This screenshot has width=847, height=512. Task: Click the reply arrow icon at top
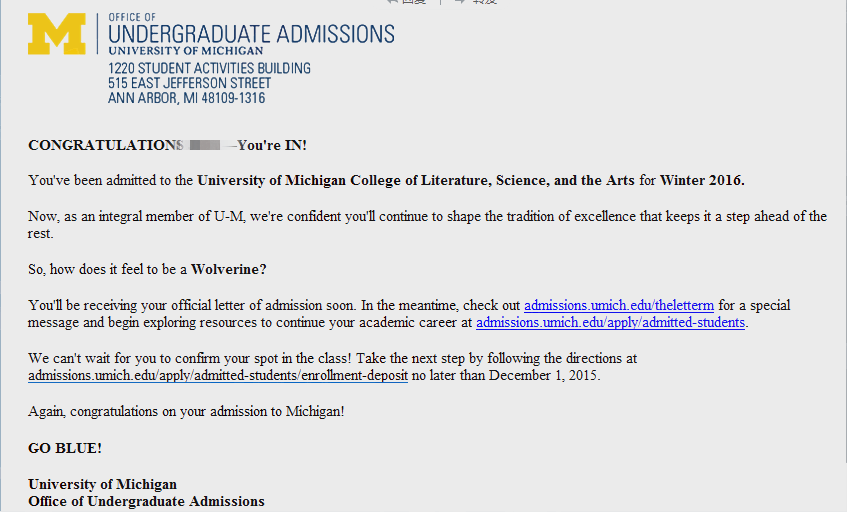[393, 2]
